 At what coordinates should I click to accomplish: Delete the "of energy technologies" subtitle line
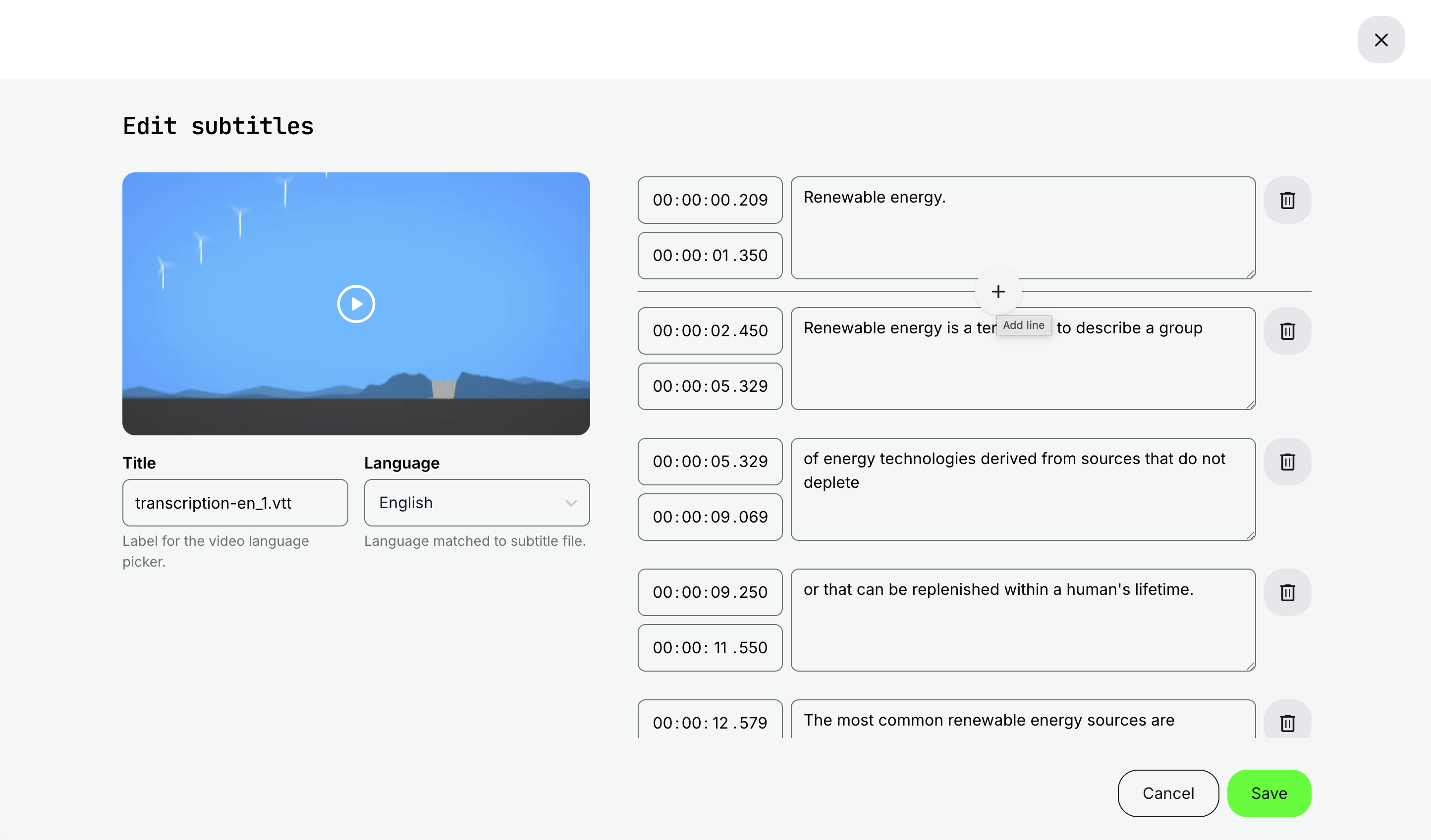pyautogui.click(x=1287, y=462)
